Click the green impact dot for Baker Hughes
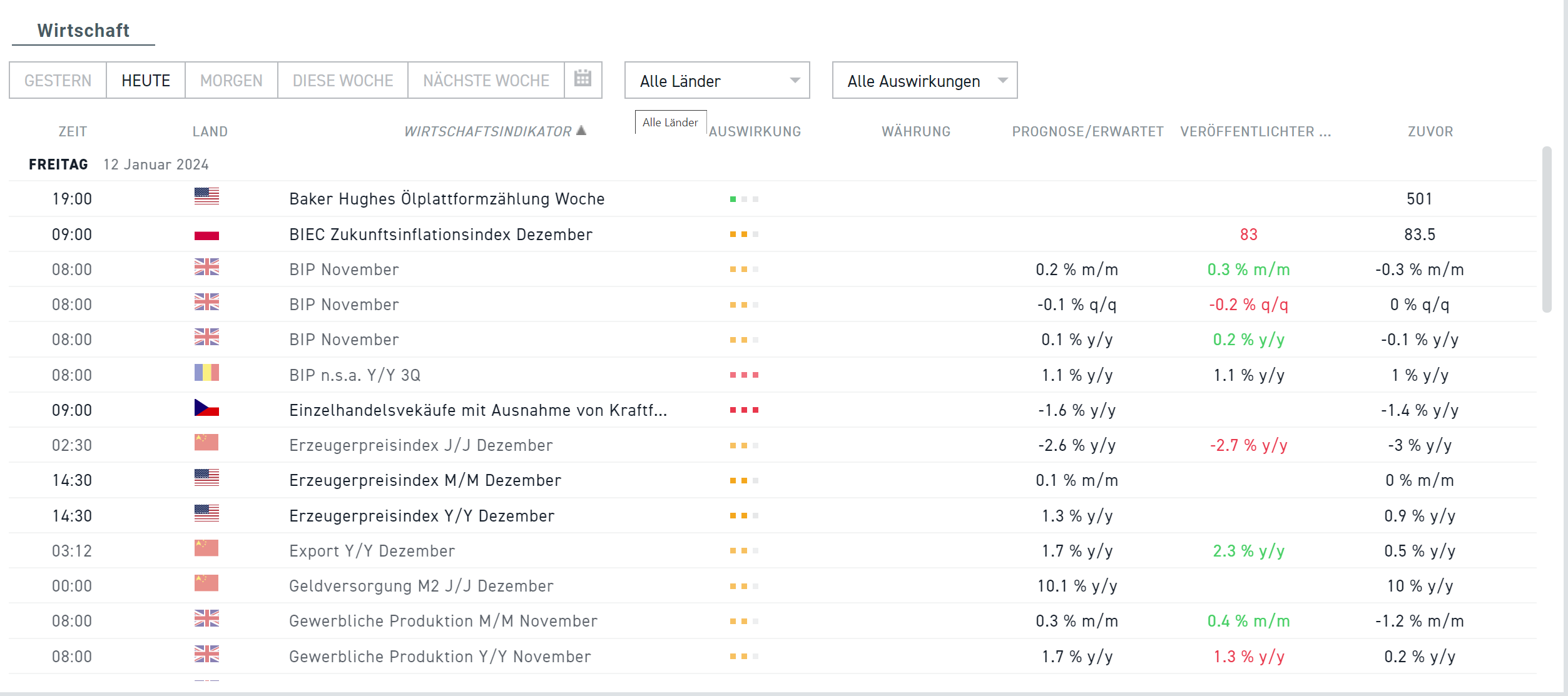The height and width of the screenshot is (696, 1568). 732,199
